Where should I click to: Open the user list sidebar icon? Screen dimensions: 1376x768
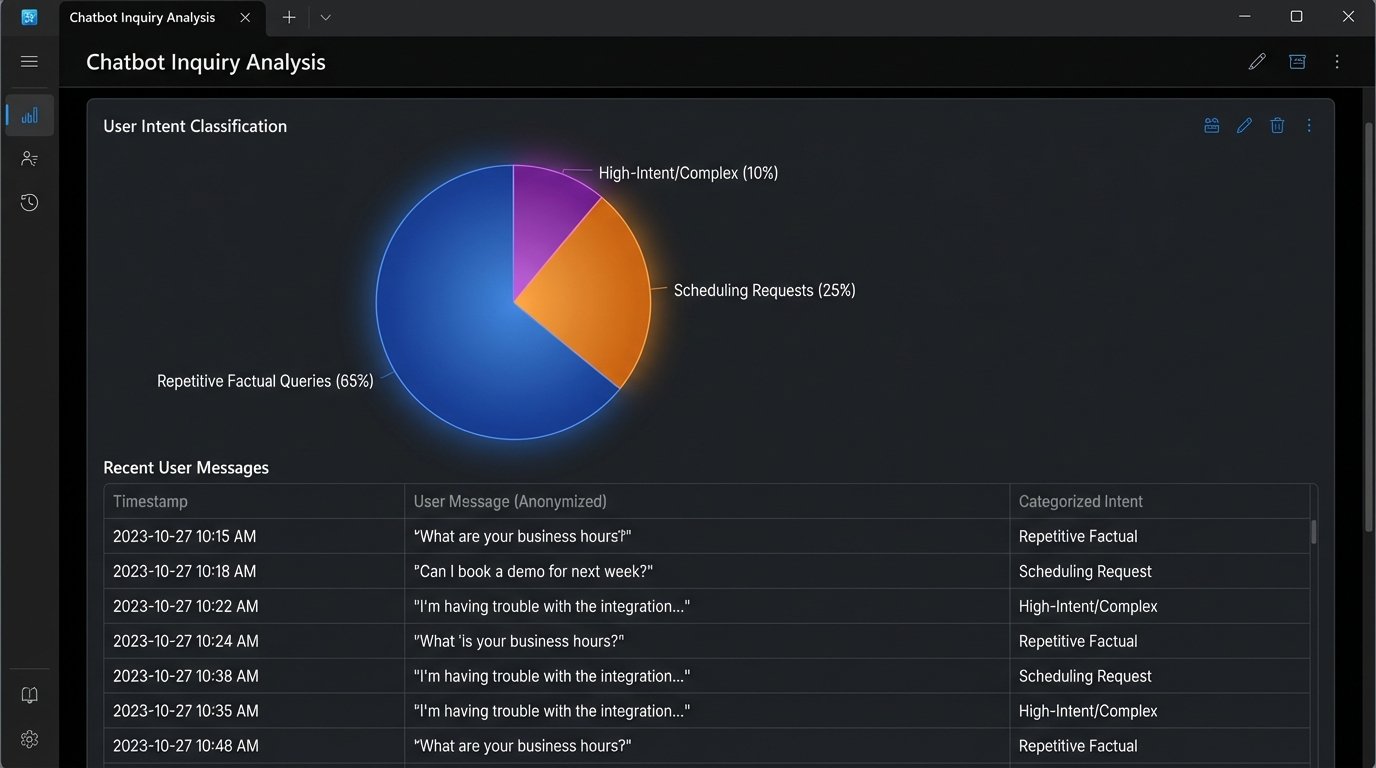29,159
